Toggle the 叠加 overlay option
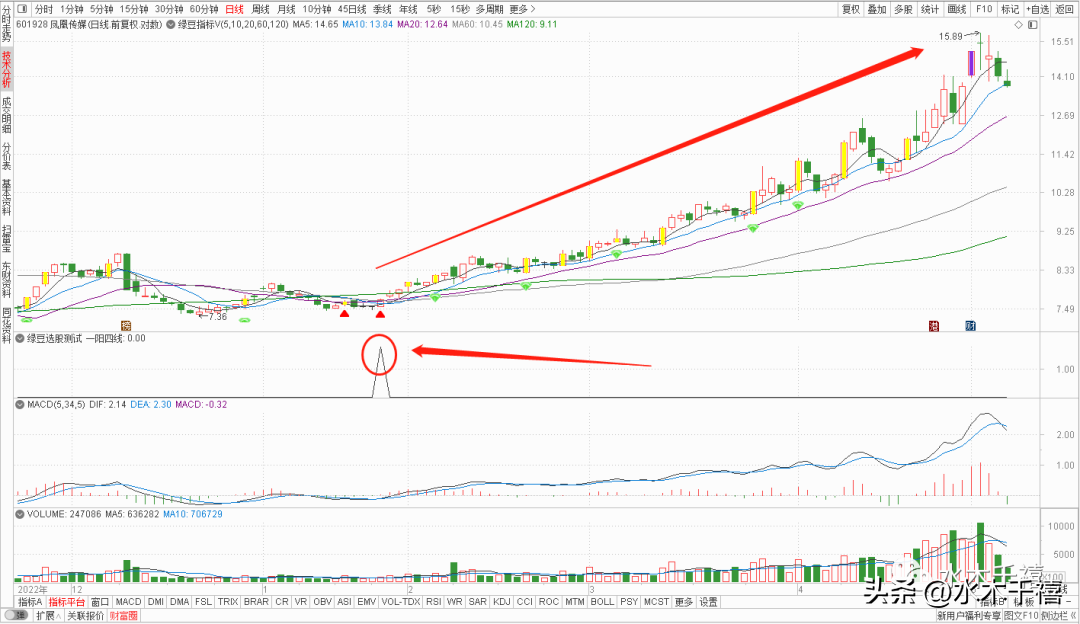This screenshot has width=1080, height=624. coord(877,9)
